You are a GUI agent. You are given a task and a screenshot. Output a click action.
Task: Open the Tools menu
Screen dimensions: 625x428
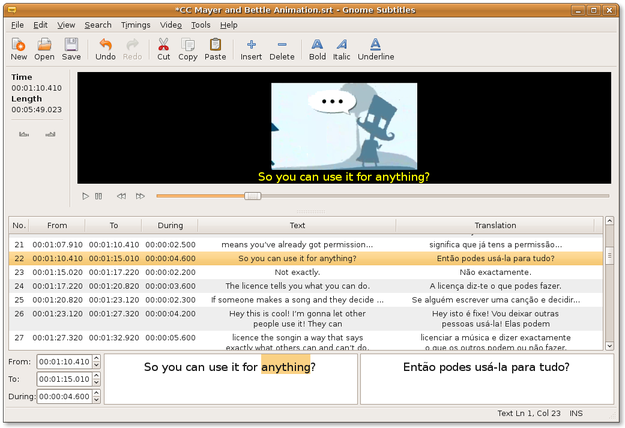(x=200, y=25)
